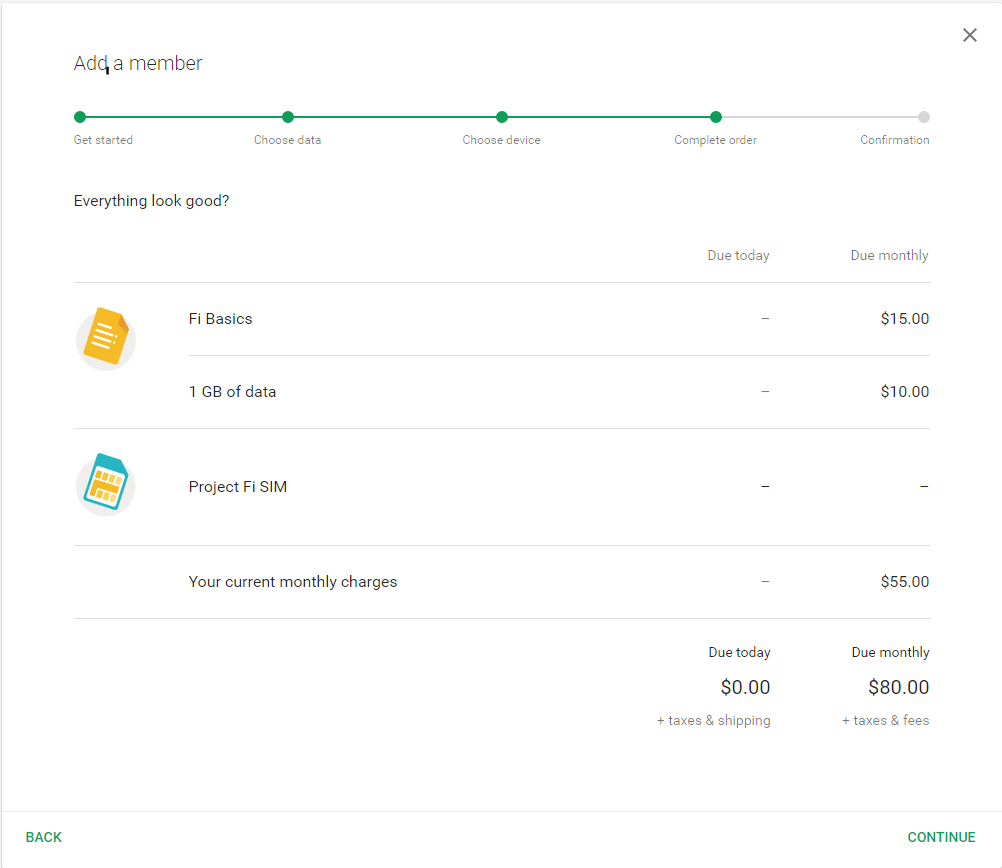
Task: Click the Fi Basics line item
Action: pos(220,319)
